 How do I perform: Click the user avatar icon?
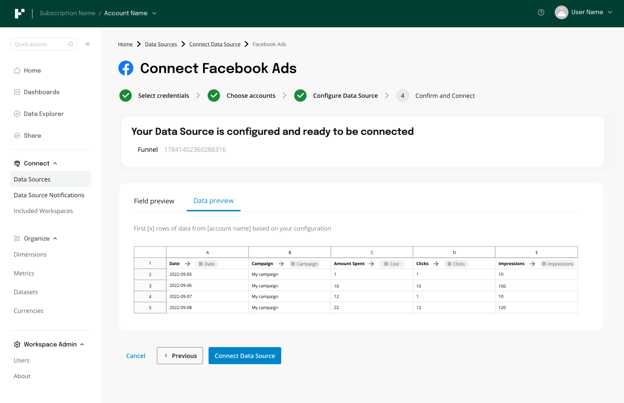click(561, 13)
